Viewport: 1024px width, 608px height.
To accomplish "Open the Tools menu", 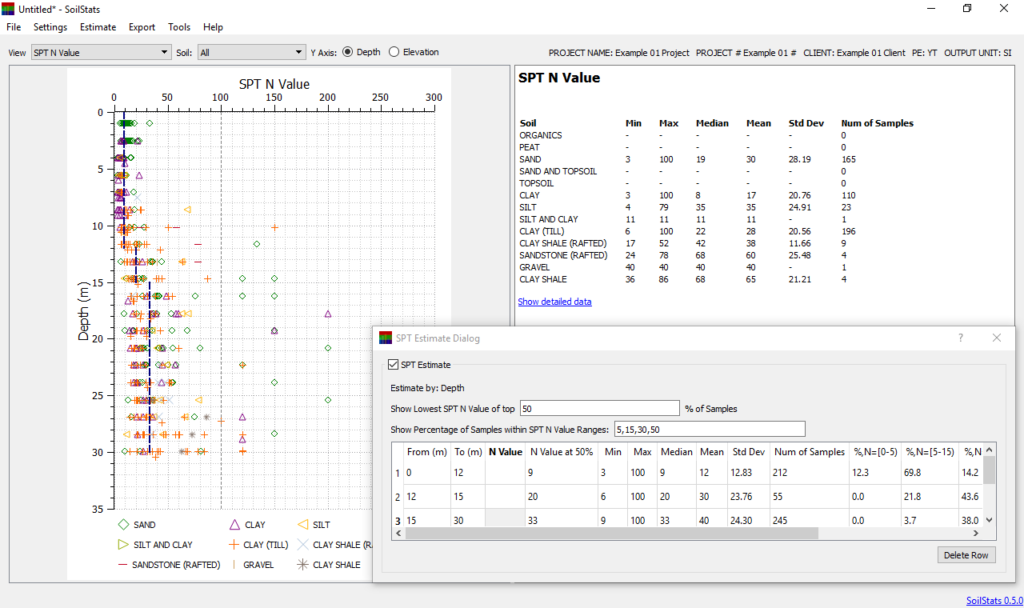I will pos(179,27).
